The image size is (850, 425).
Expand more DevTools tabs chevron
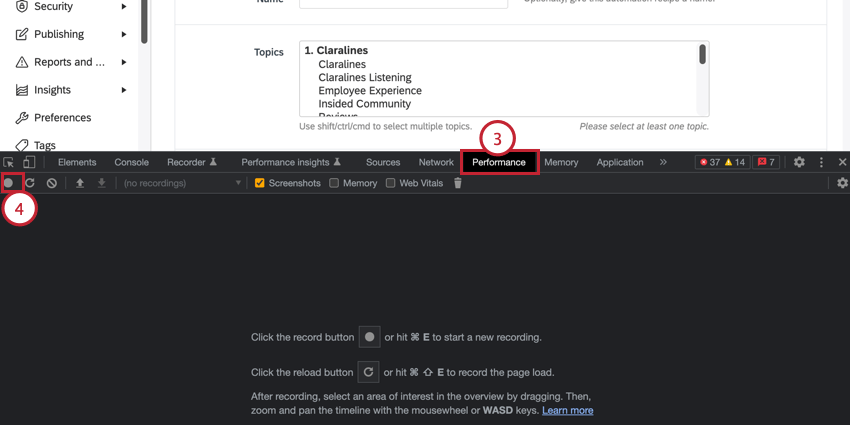coord(663,162)
